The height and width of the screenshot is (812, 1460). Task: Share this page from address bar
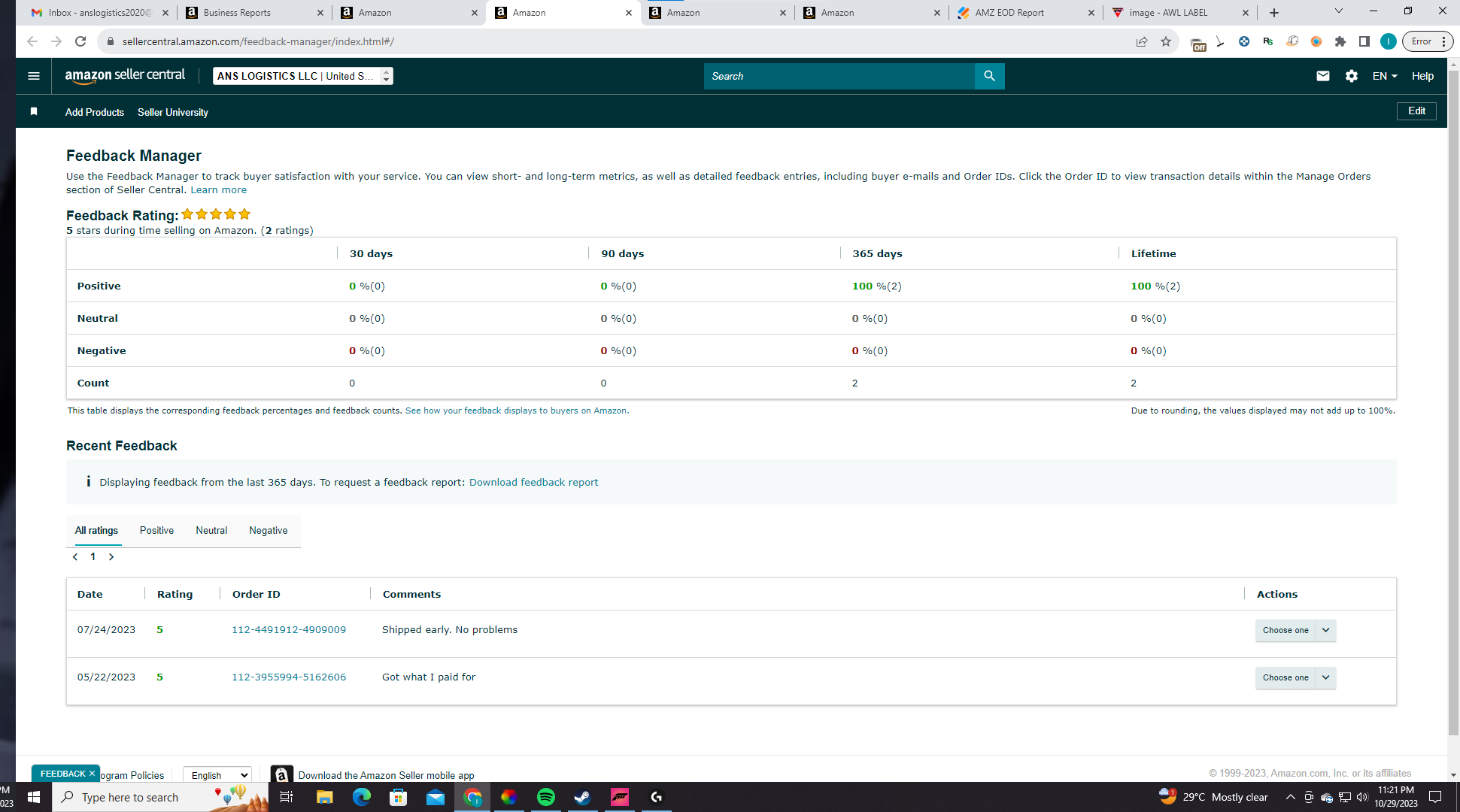point(1142,41)
